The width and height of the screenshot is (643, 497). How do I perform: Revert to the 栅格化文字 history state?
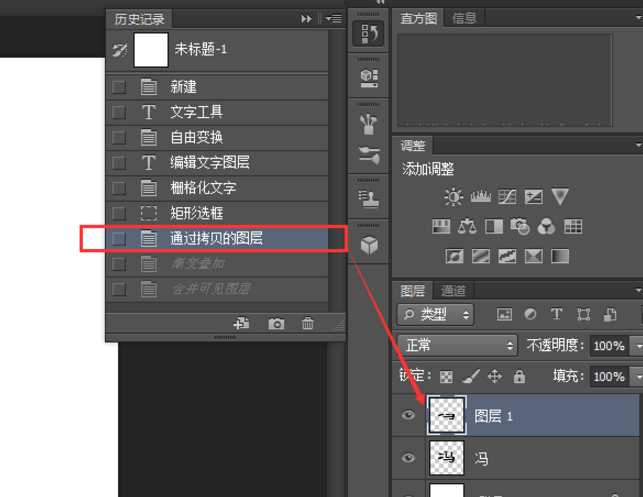[202, 188]
